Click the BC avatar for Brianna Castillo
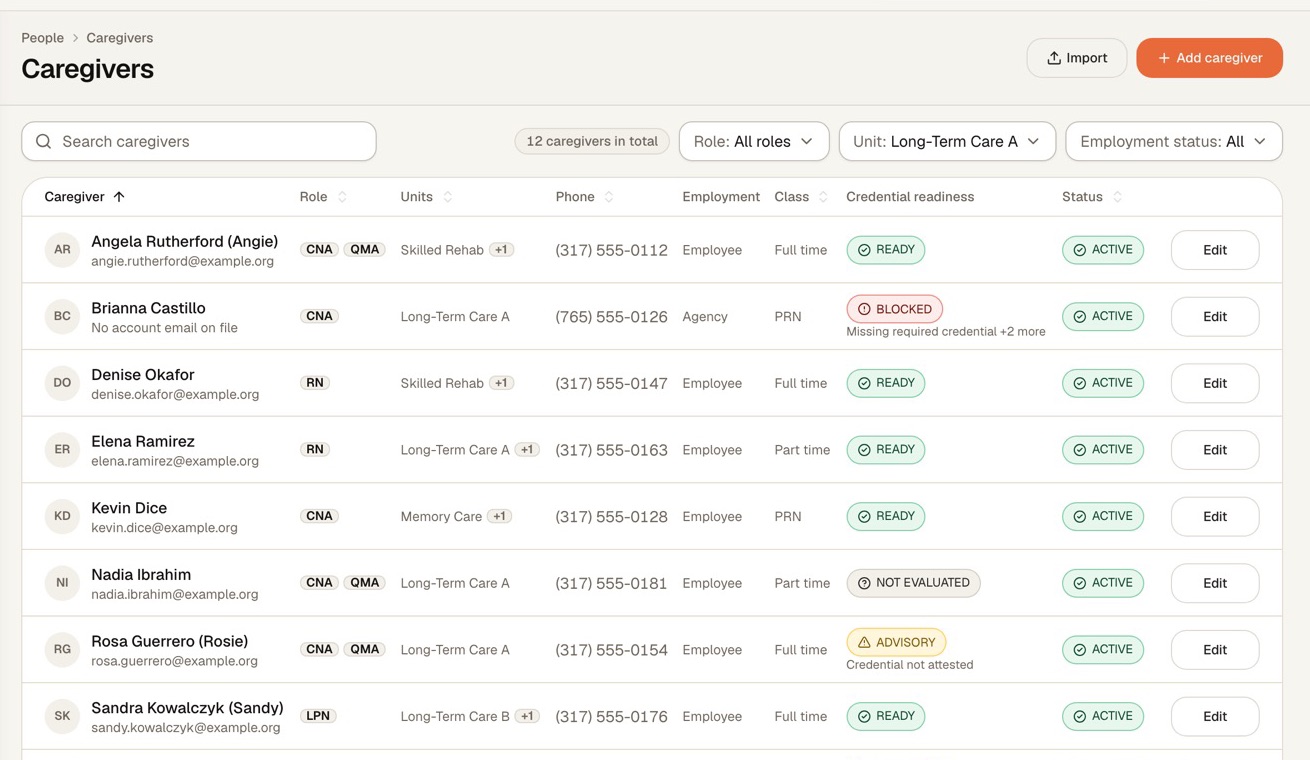The width and height of the screenshot is (1310, 760). tap(62, 316)
